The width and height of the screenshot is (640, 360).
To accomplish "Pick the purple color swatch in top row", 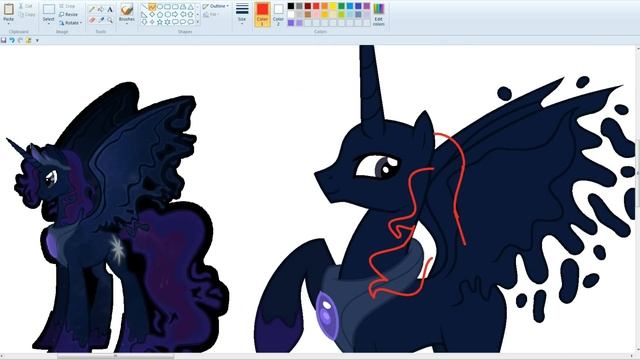I will (367, 6).
